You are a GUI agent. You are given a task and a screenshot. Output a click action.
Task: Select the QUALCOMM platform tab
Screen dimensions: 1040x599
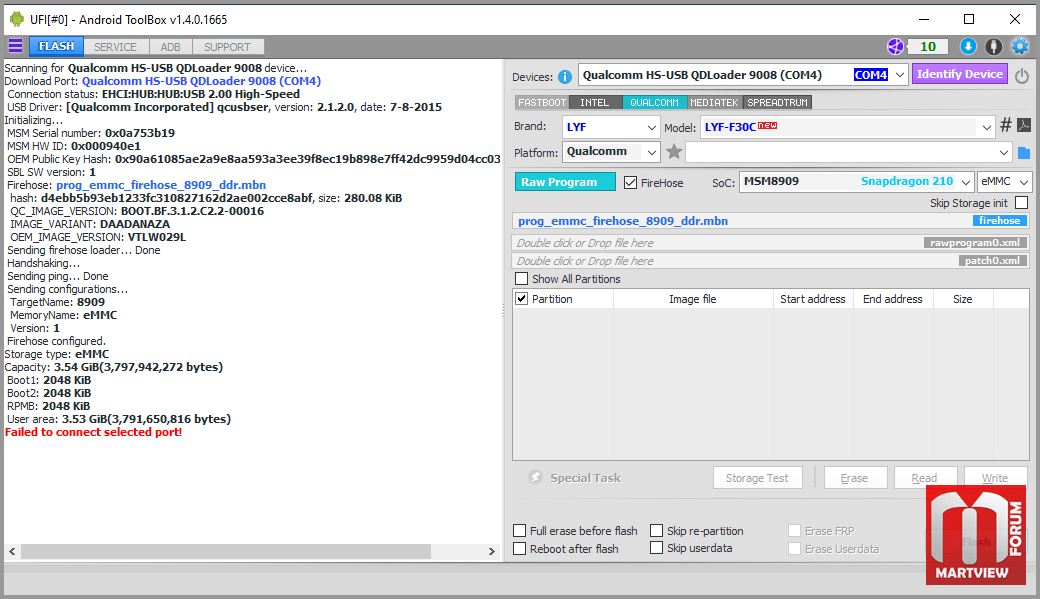pos(654,103)
